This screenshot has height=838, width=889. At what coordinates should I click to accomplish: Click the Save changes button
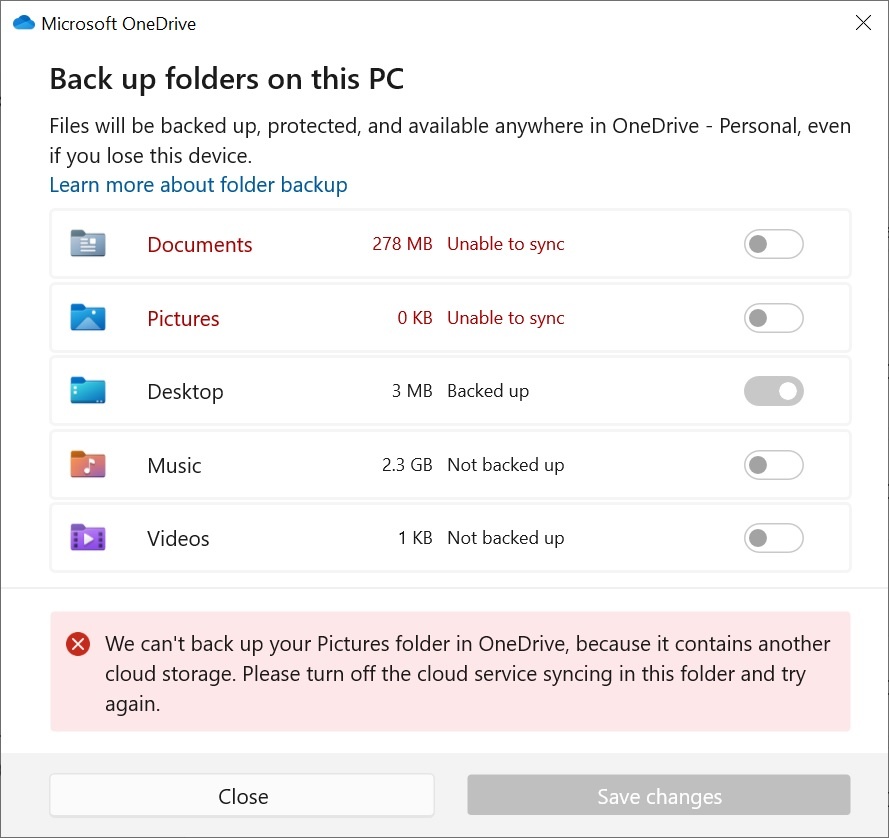tap(659, 797)
